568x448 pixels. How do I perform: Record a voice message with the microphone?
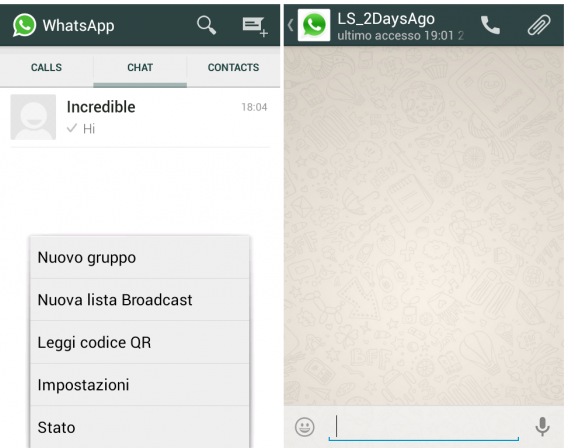(542, 427)
